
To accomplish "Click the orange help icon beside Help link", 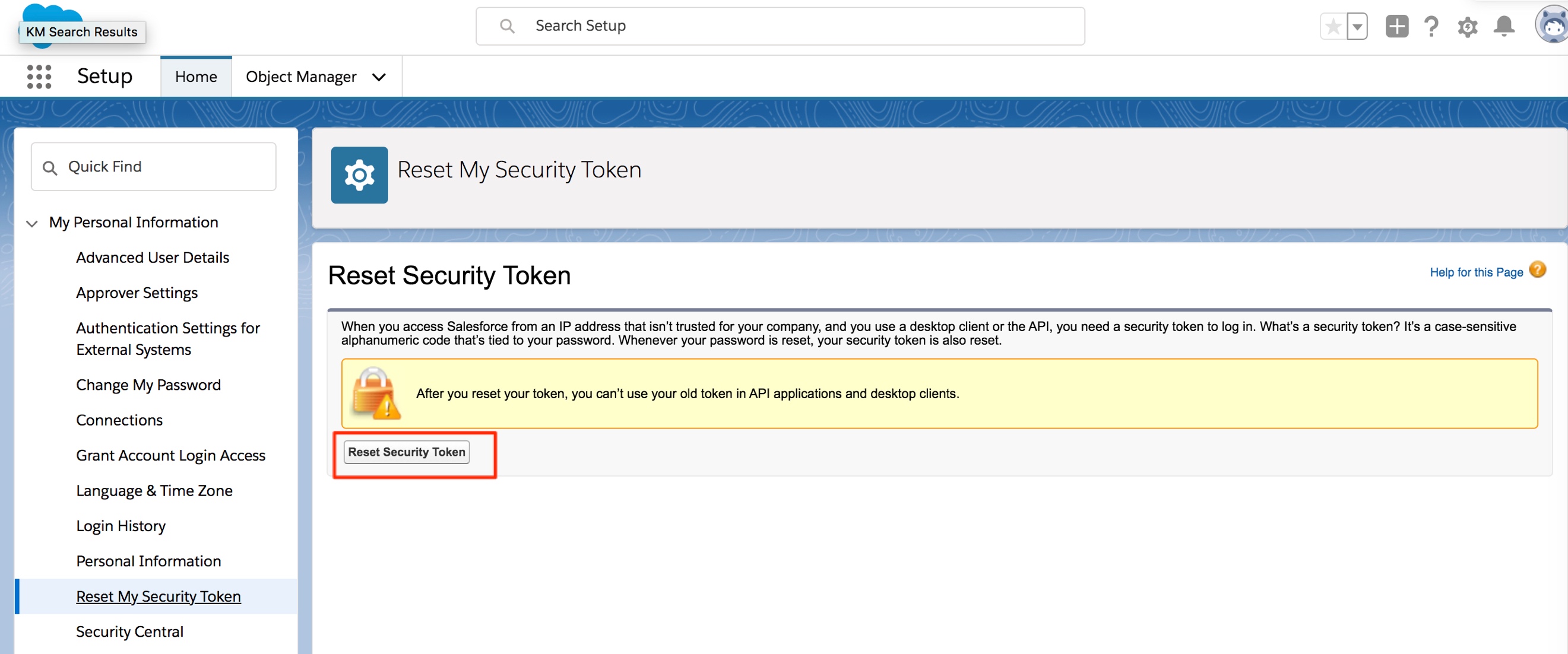I will pyautogui.click(x=1538, y=269).
